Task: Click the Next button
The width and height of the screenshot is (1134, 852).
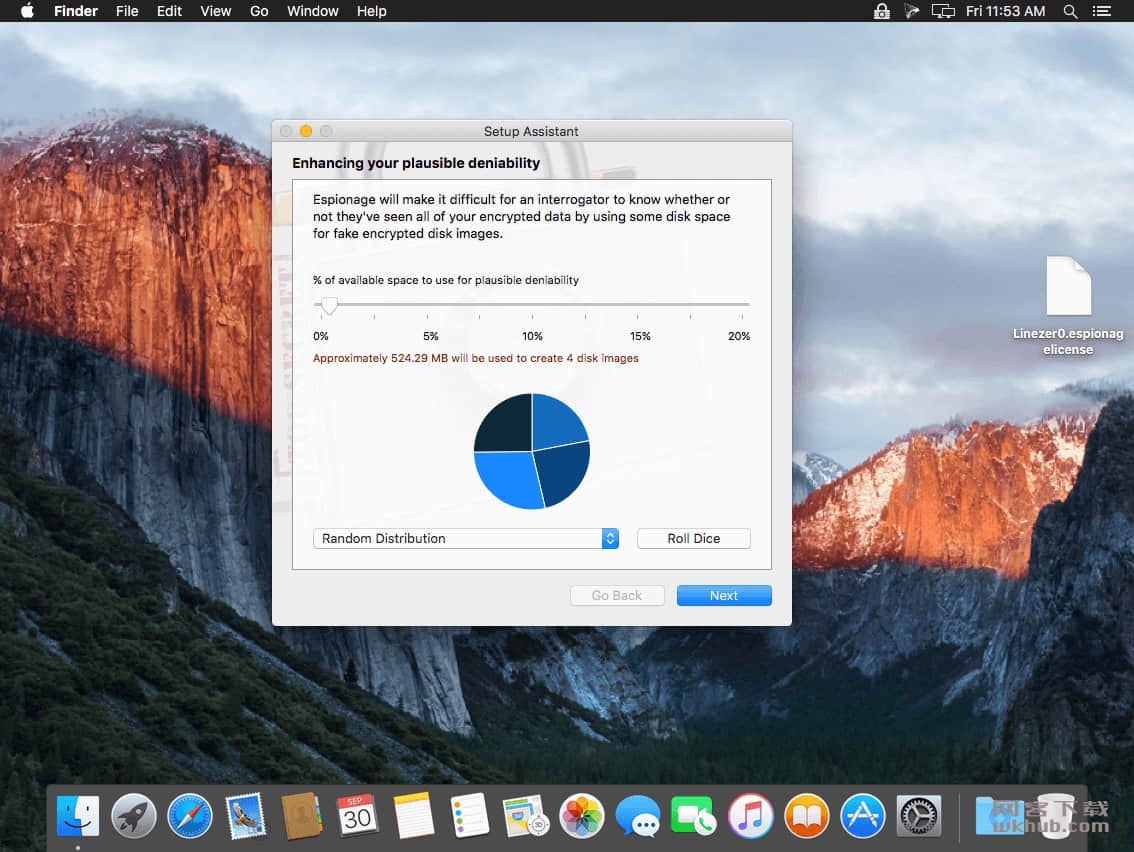Action: coord(724,595)
